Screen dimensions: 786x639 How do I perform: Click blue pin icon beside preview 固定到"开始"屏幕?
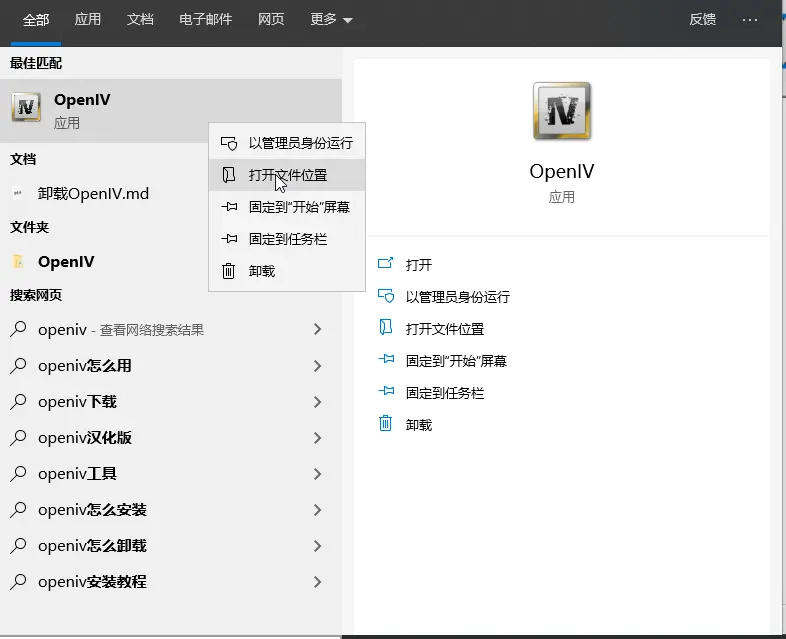pyautogui.click(x=386, y=359)
